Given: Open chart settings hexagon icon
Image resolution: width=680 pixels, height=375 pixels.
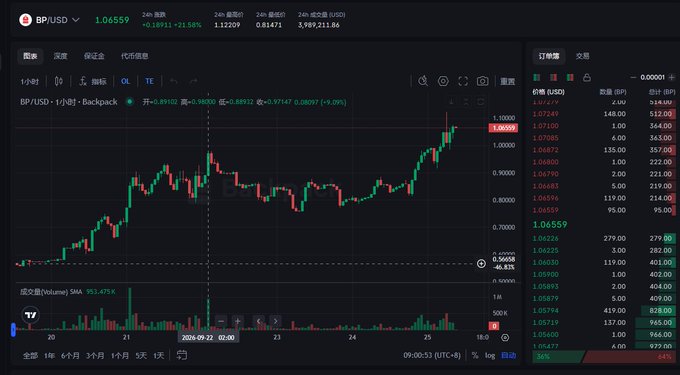Looking at the screenshot, I should (443, 81).
